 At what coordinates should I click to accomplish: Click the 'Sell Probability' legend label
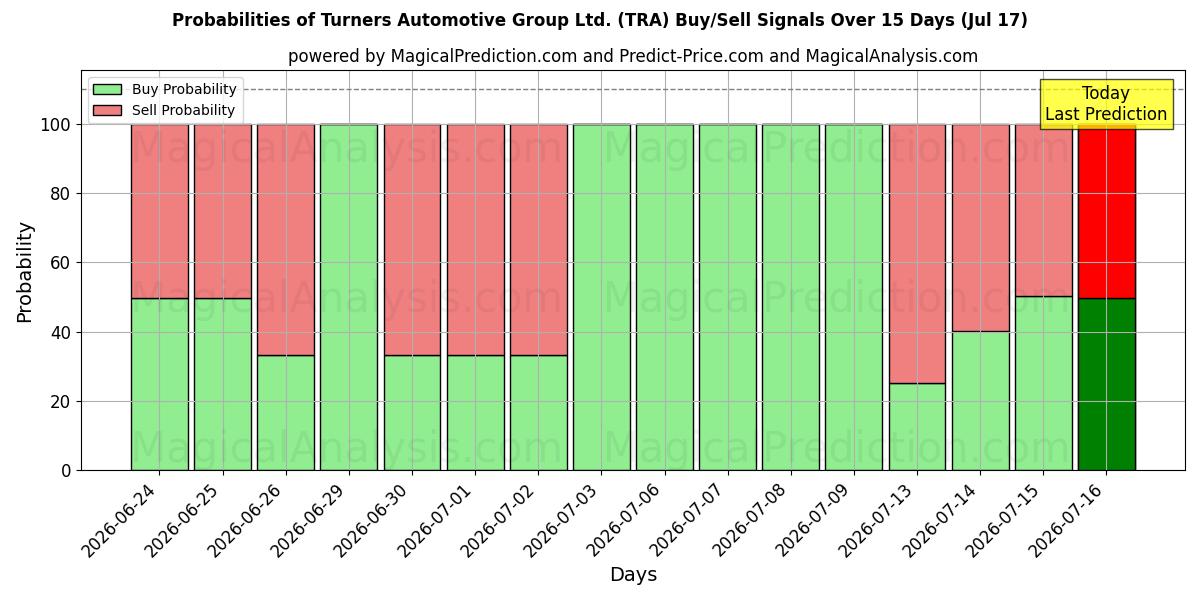(183, 110)
